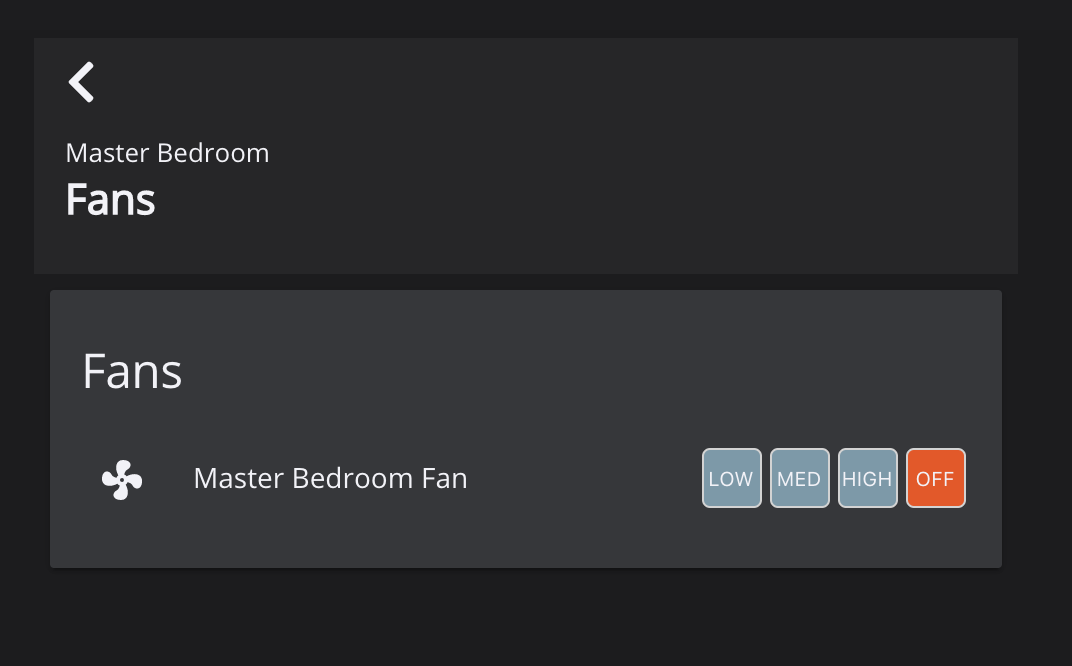Turn the fan to HIGH speed
This screenshot has height=666, width=1072.
coord(867,478)
